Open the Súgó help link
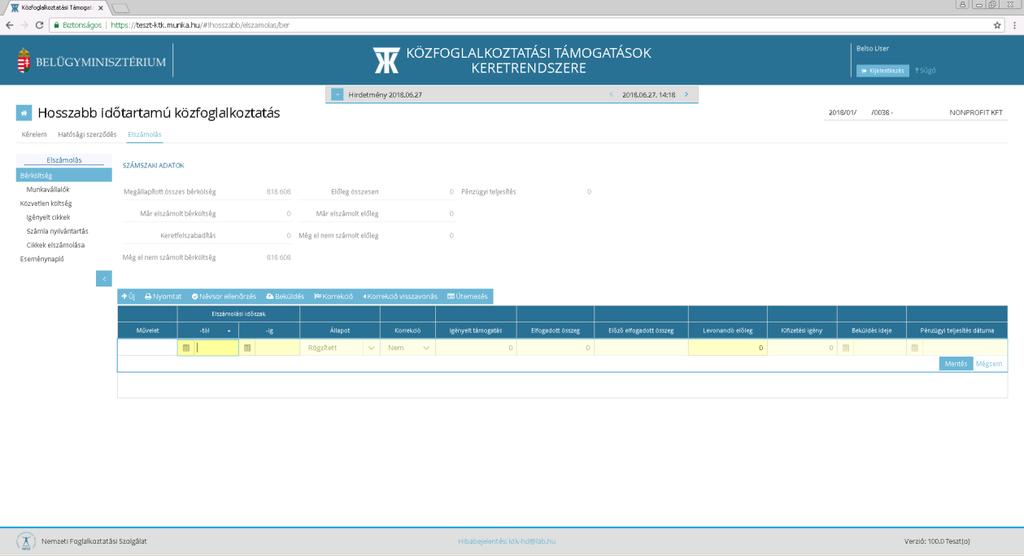 tap(925, 71)
